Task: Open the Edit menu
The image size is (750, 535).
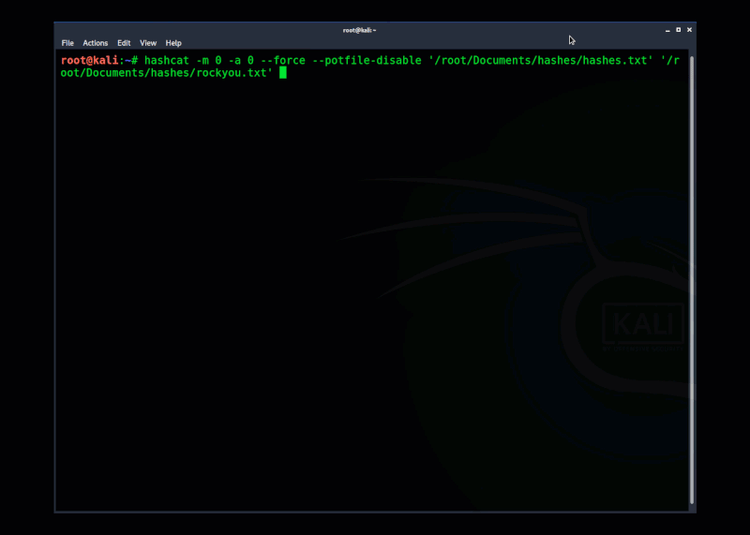Action: (x=124, y=43)
